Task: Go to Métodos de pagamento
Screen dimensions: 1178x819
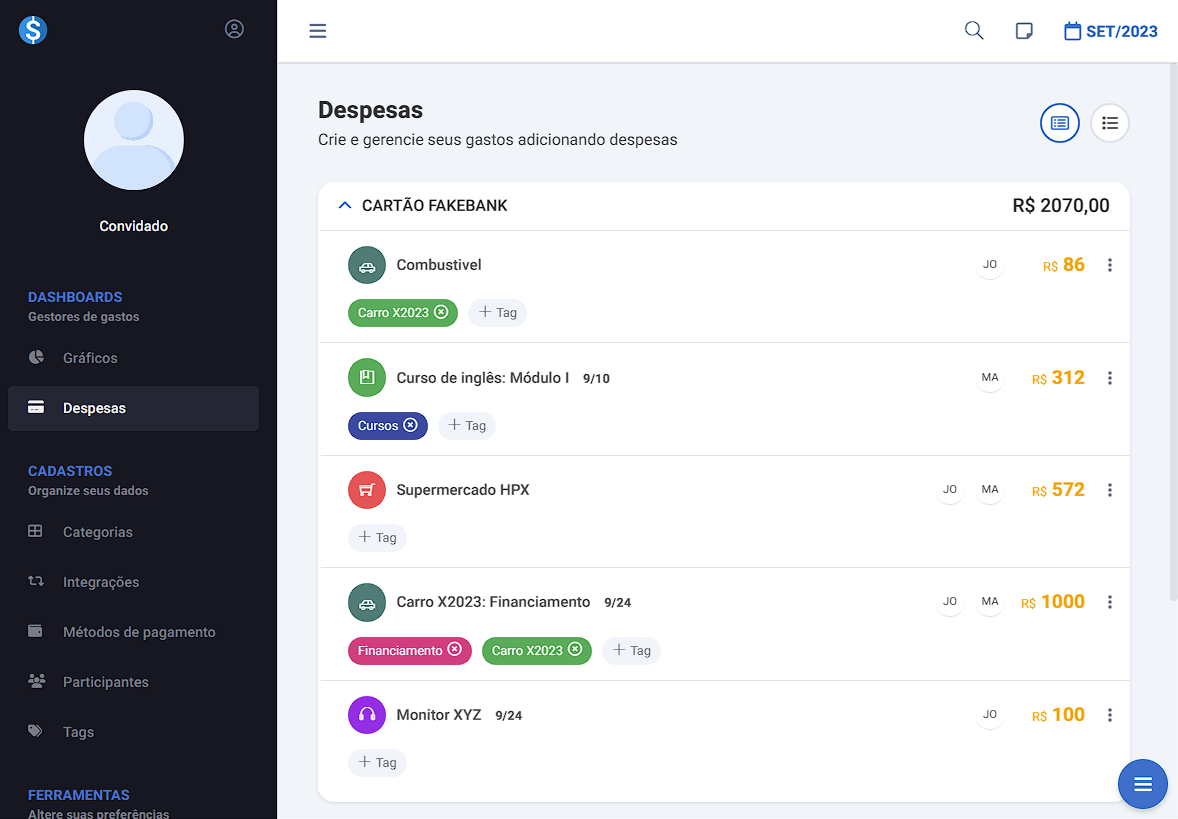Action: 139,632
